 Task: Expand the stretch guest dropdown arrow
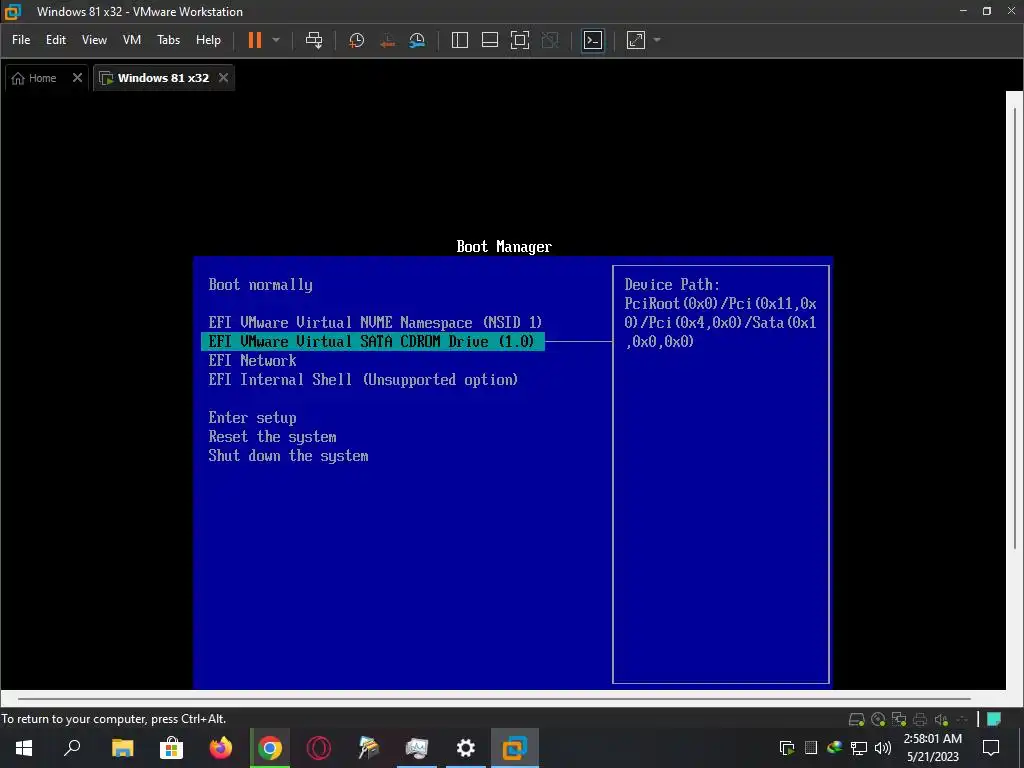tap(657, 40)
